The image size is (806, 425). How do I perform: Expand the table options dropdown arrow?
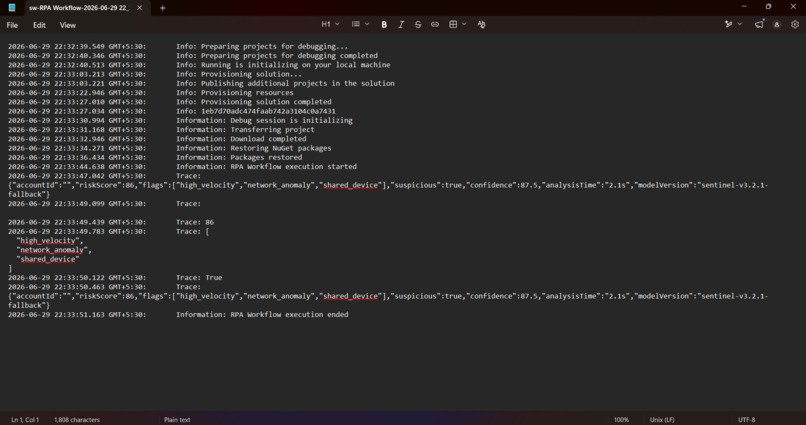coord(464,24)
